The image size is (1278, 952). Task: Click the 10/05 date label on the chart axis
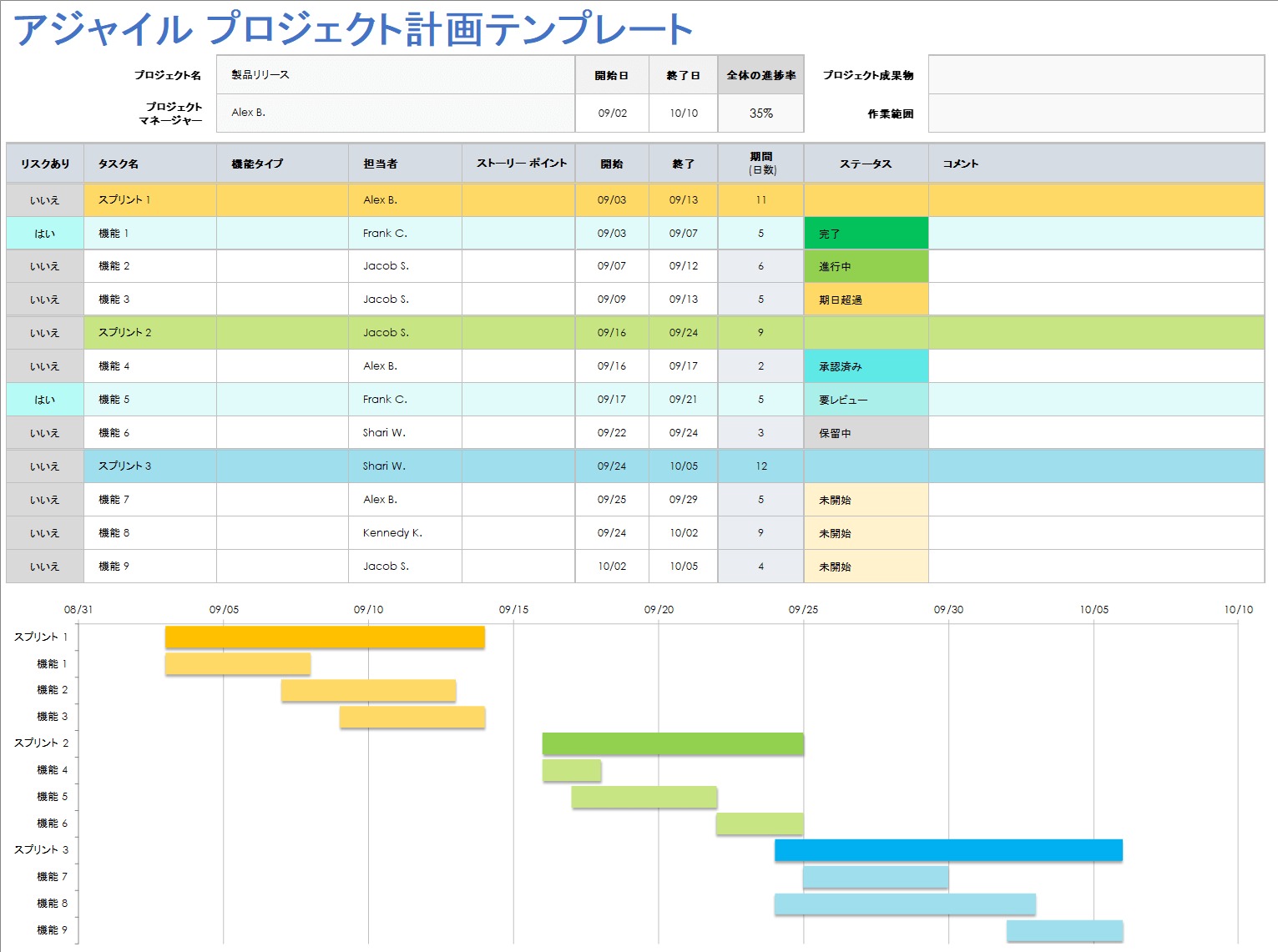(x=1094, y=610)
